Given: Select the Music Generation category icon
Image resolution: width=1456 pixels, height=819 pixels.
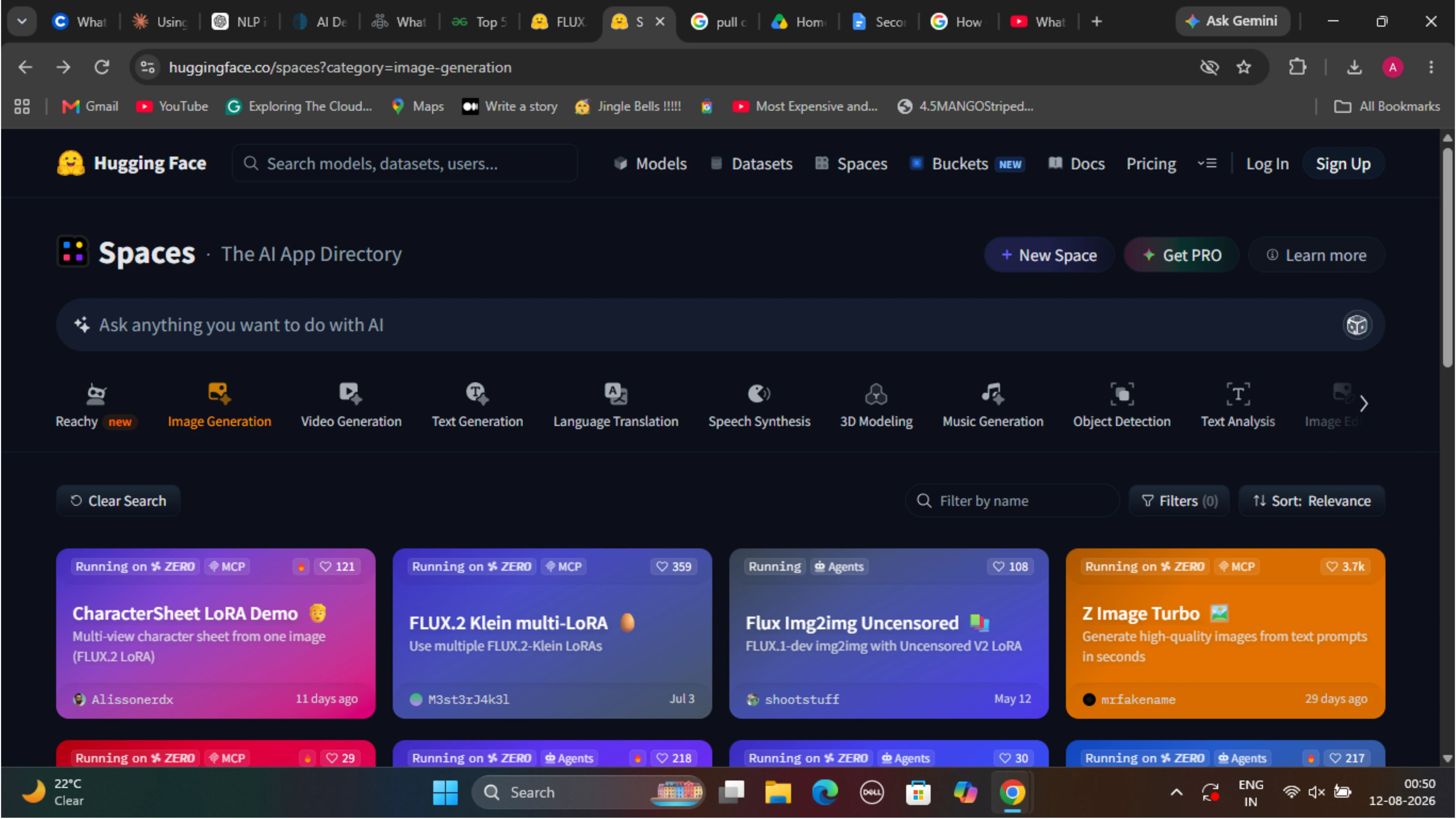Looking at the screenshot, I should point(992,393).
